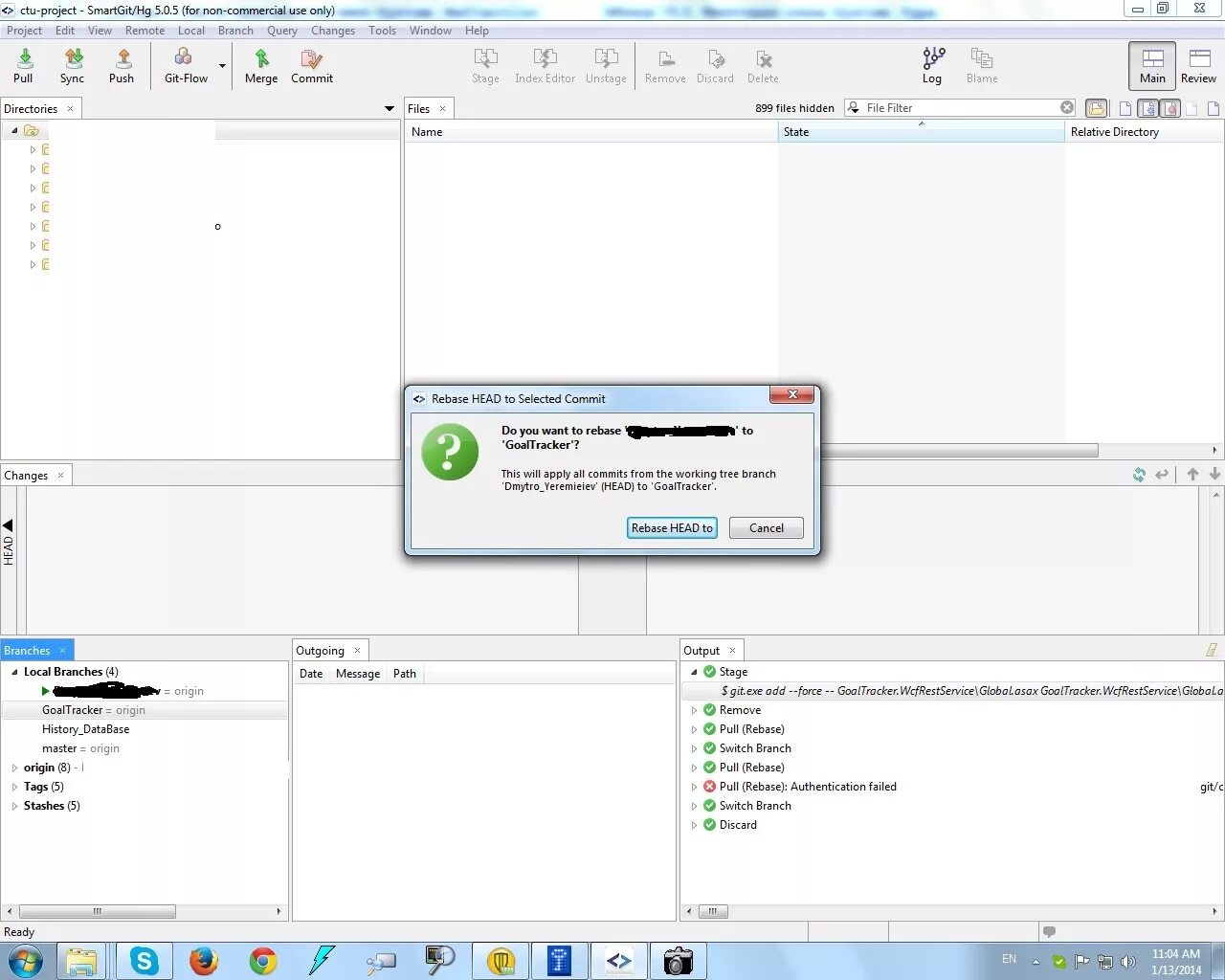Collapse the Local Branches (4) node
This screenshot has height=980, width=1225.
click(x=14, y=672)
